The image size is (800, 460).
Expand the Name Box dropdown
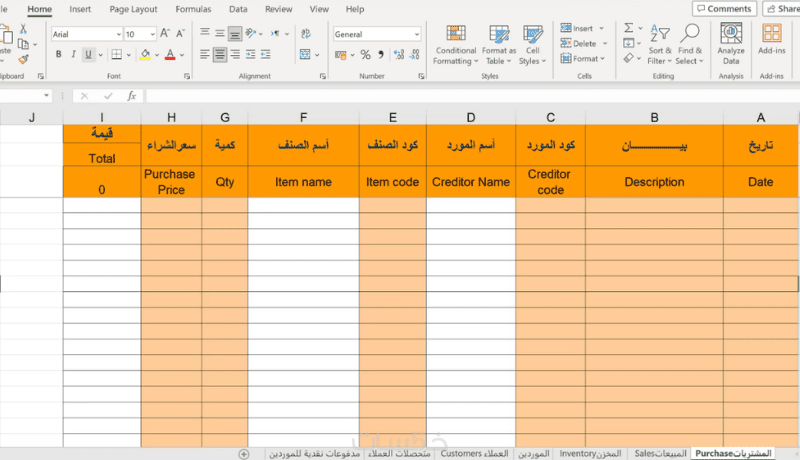pyautogui.click(x=46, y=95)
